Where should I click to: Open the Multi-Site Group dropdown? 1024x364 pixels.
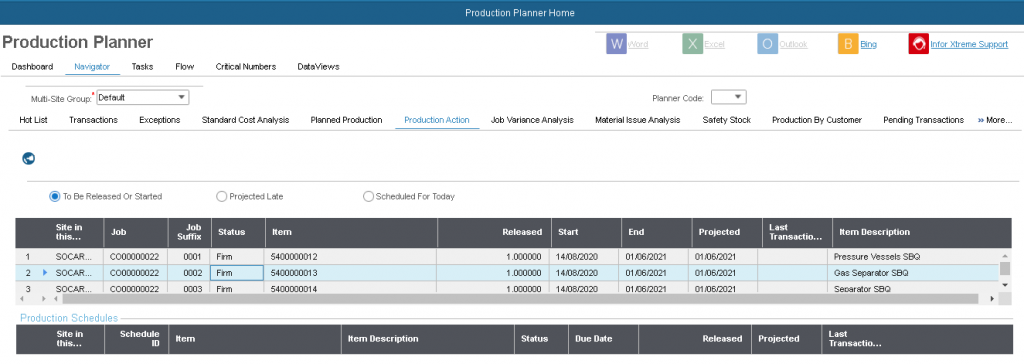[182, 97]
